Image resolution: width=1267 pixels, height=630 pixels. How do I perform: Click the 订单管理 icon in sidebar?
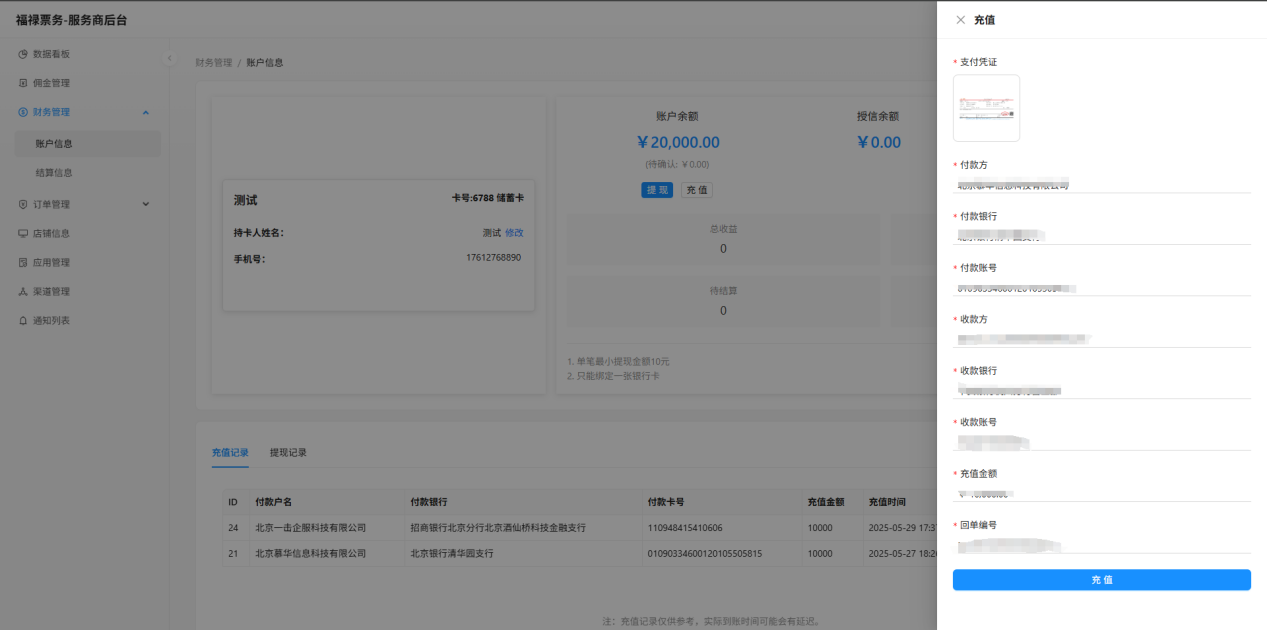point(23,204)
